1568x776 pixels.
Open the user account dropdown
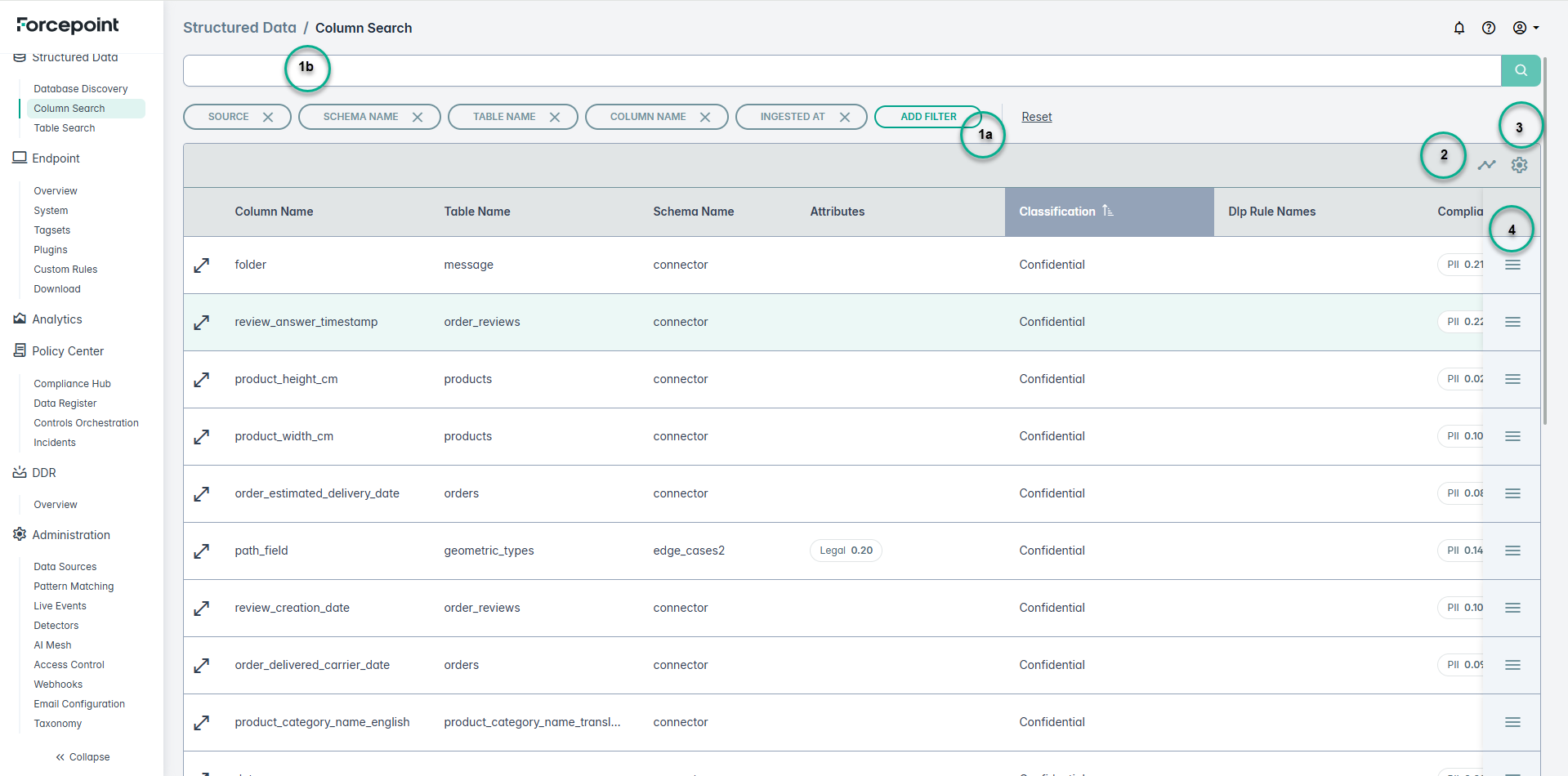(x=1525, y=28)
